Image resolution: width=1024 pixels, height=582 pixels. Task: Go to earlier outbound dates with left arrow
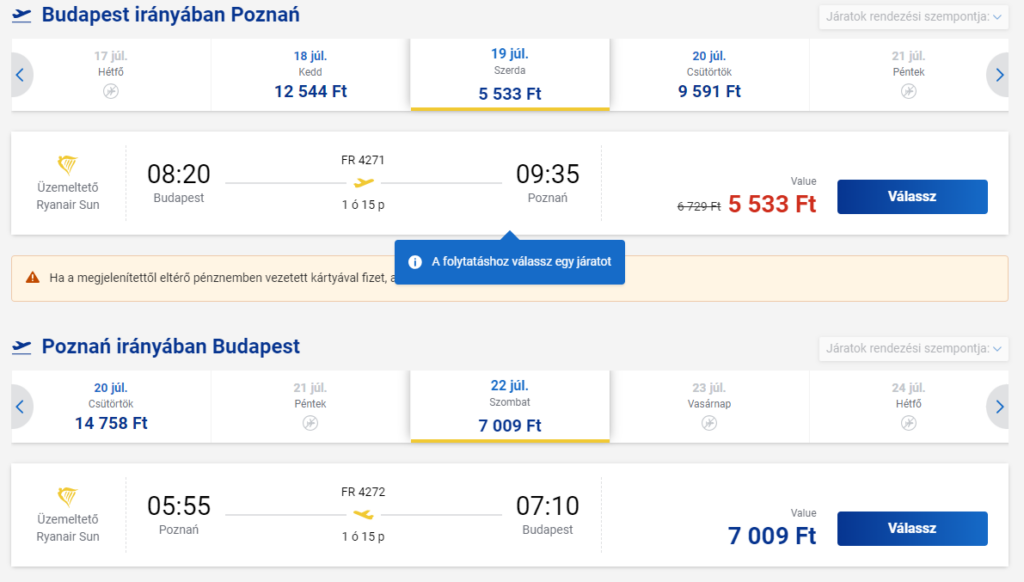coord(20,75)
